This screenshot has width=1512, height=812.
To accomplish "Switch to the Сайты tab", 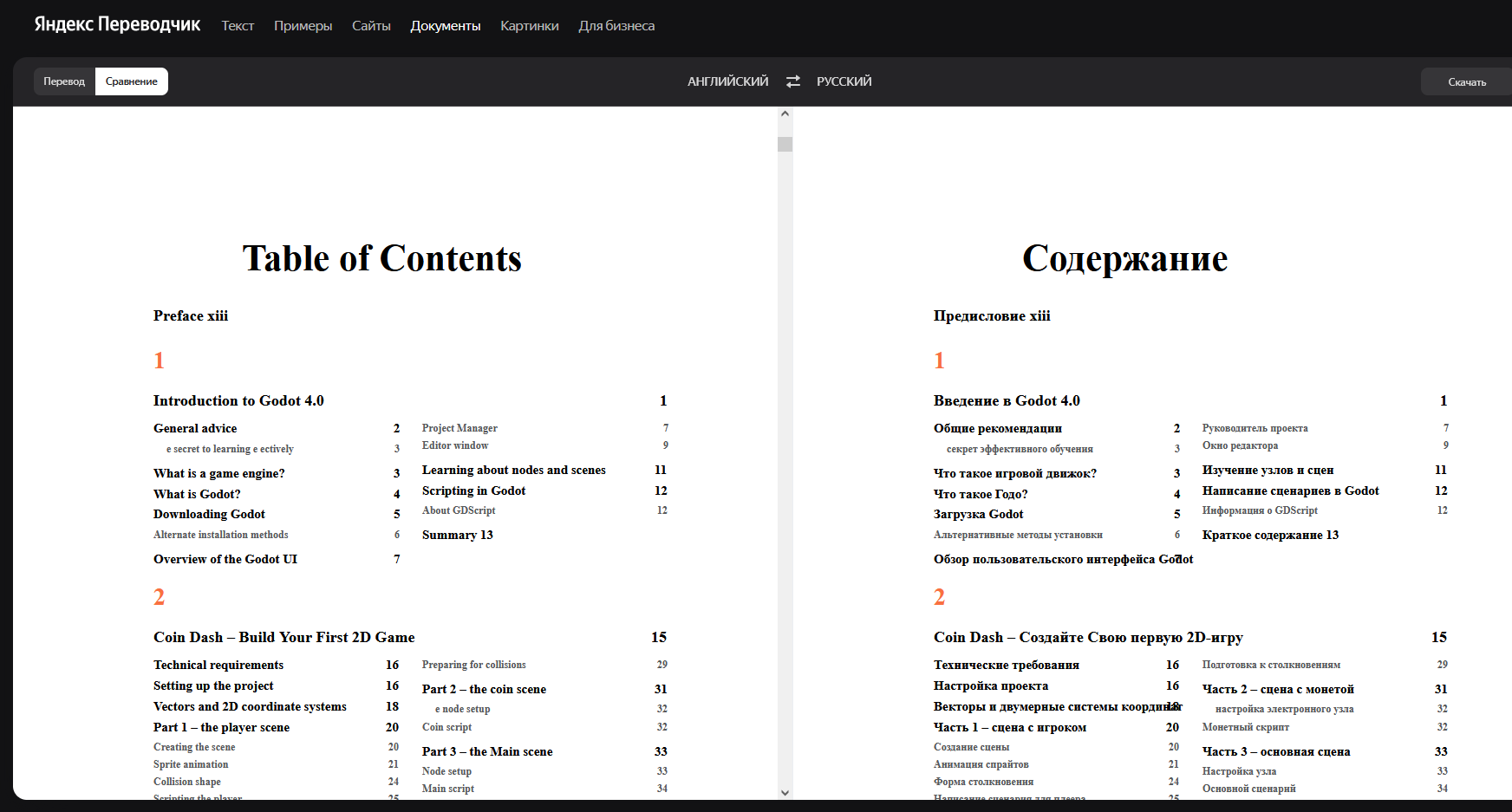I will [371, 26].
